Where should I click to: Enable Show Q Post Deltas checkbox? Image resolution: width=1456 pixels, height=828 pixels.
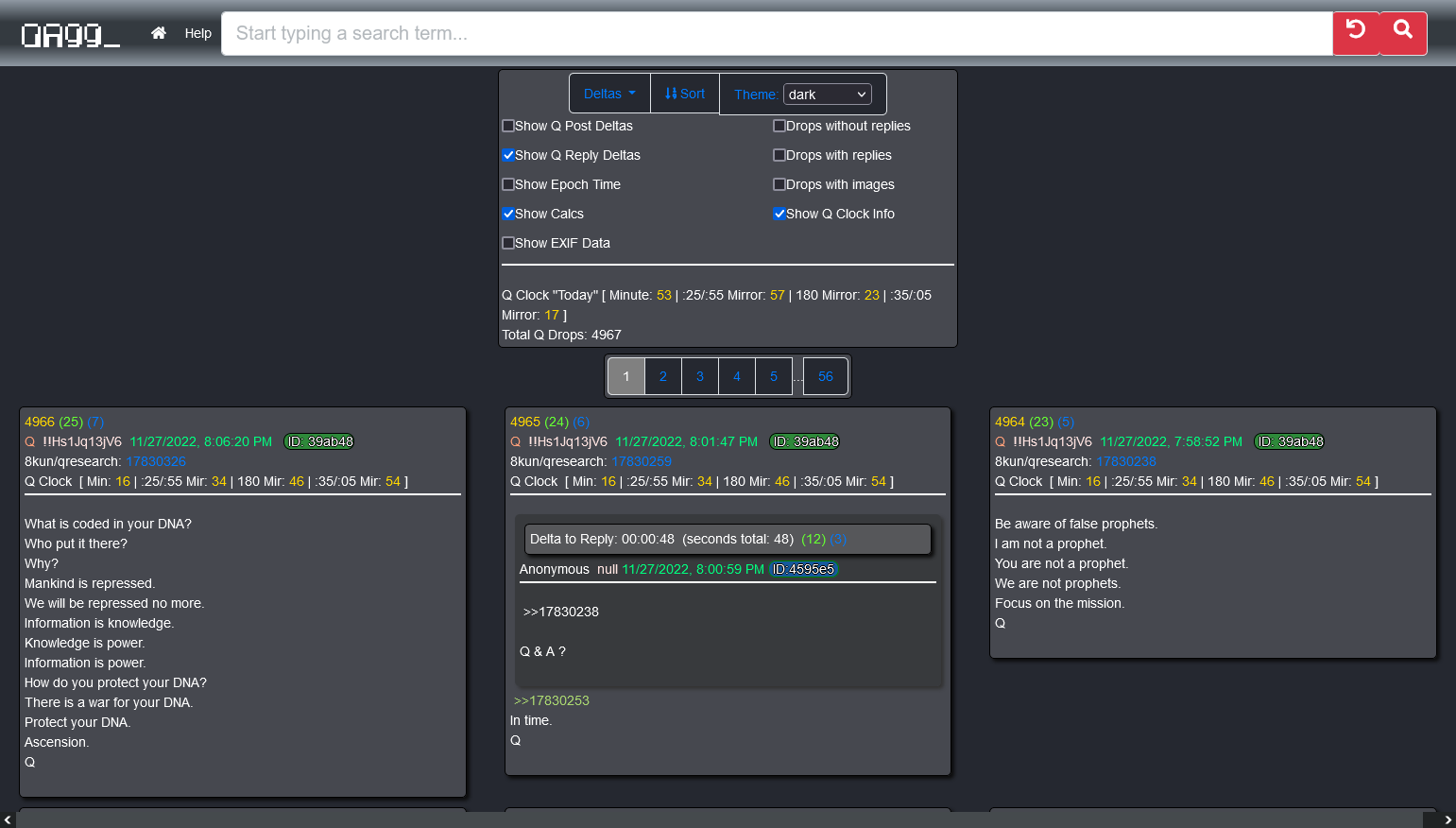click(x=508, y=126)
